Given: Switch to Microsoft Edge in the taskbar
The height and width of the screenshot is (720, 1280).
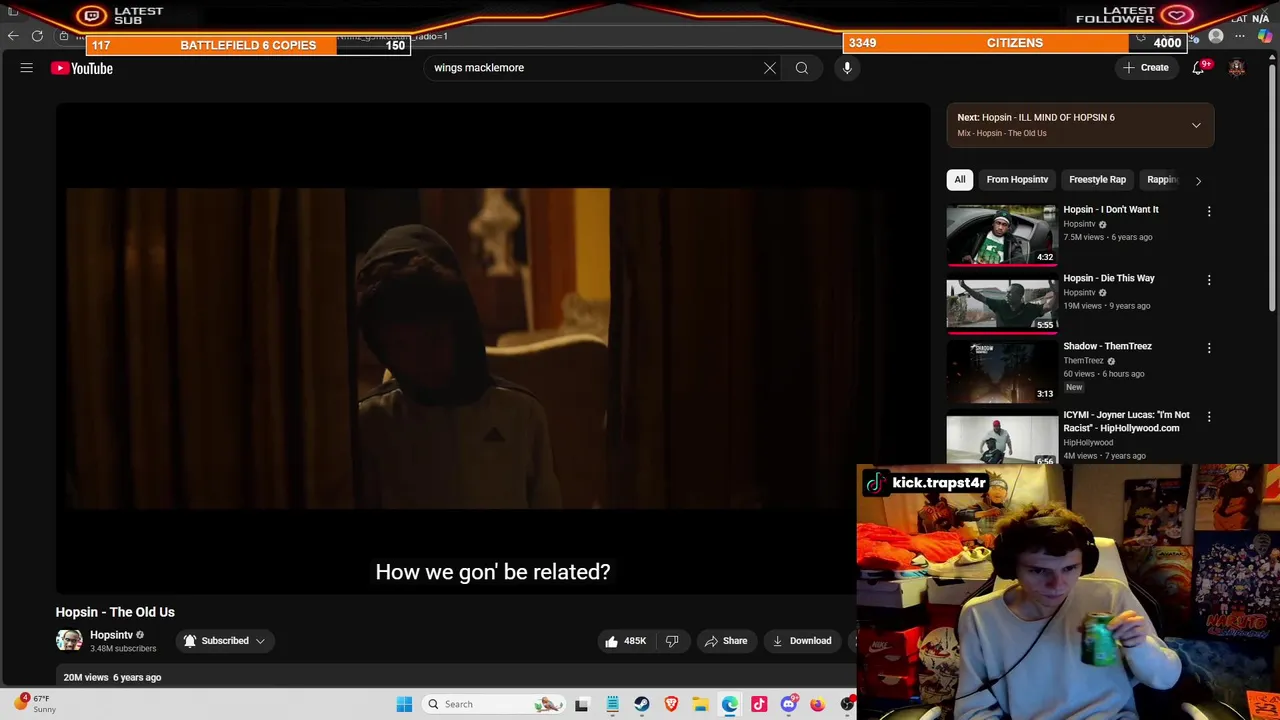Looking at the screenshot, I should pos(730,704).
